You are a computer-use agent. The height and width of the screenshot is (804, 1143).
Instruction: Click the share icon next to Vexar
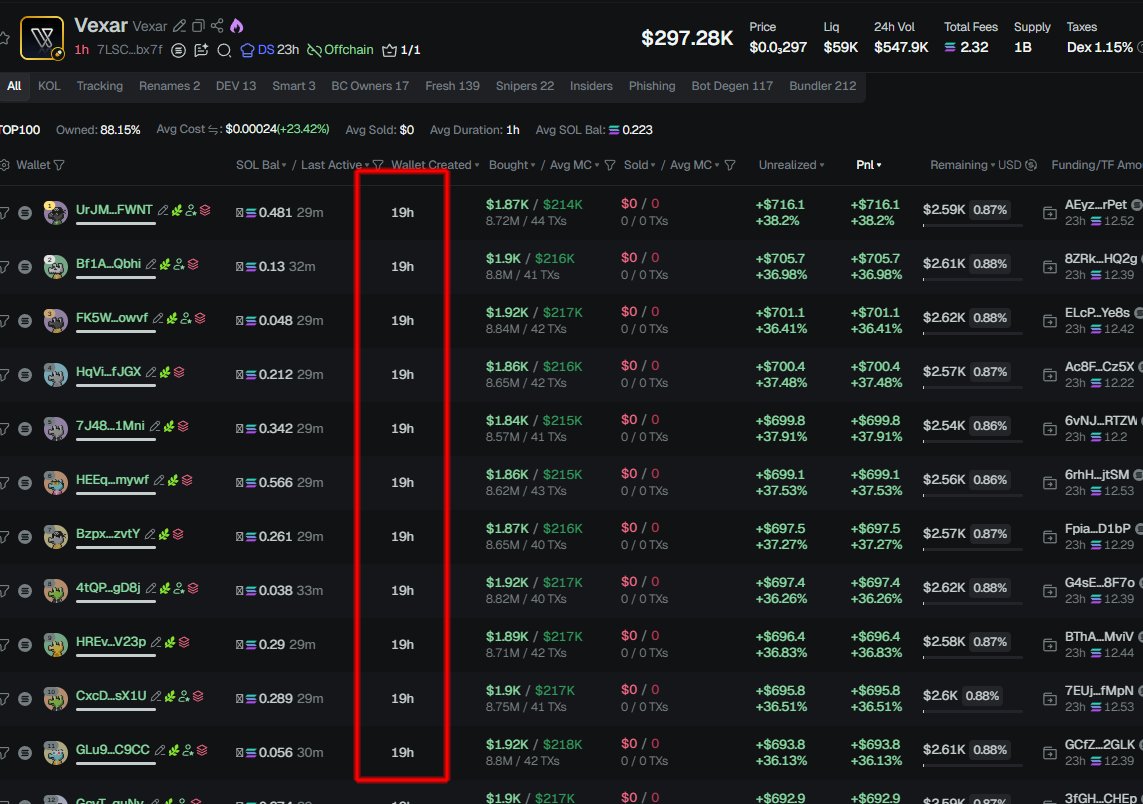[217, 26]
